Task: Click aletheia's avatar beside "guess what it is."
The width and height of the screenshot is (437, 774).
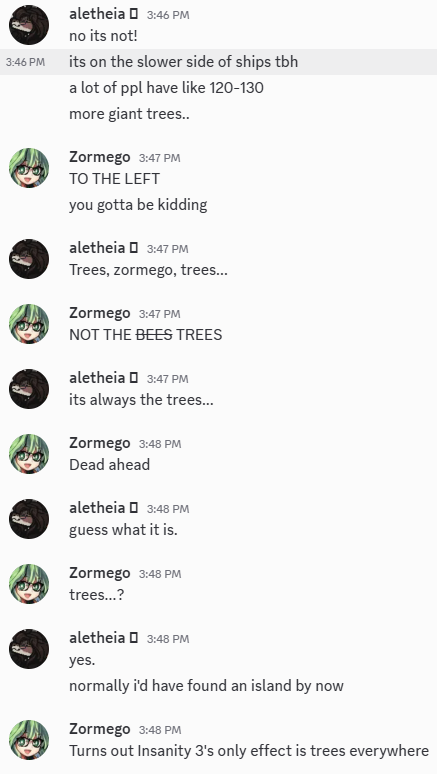Action: (x=29, y=519)
